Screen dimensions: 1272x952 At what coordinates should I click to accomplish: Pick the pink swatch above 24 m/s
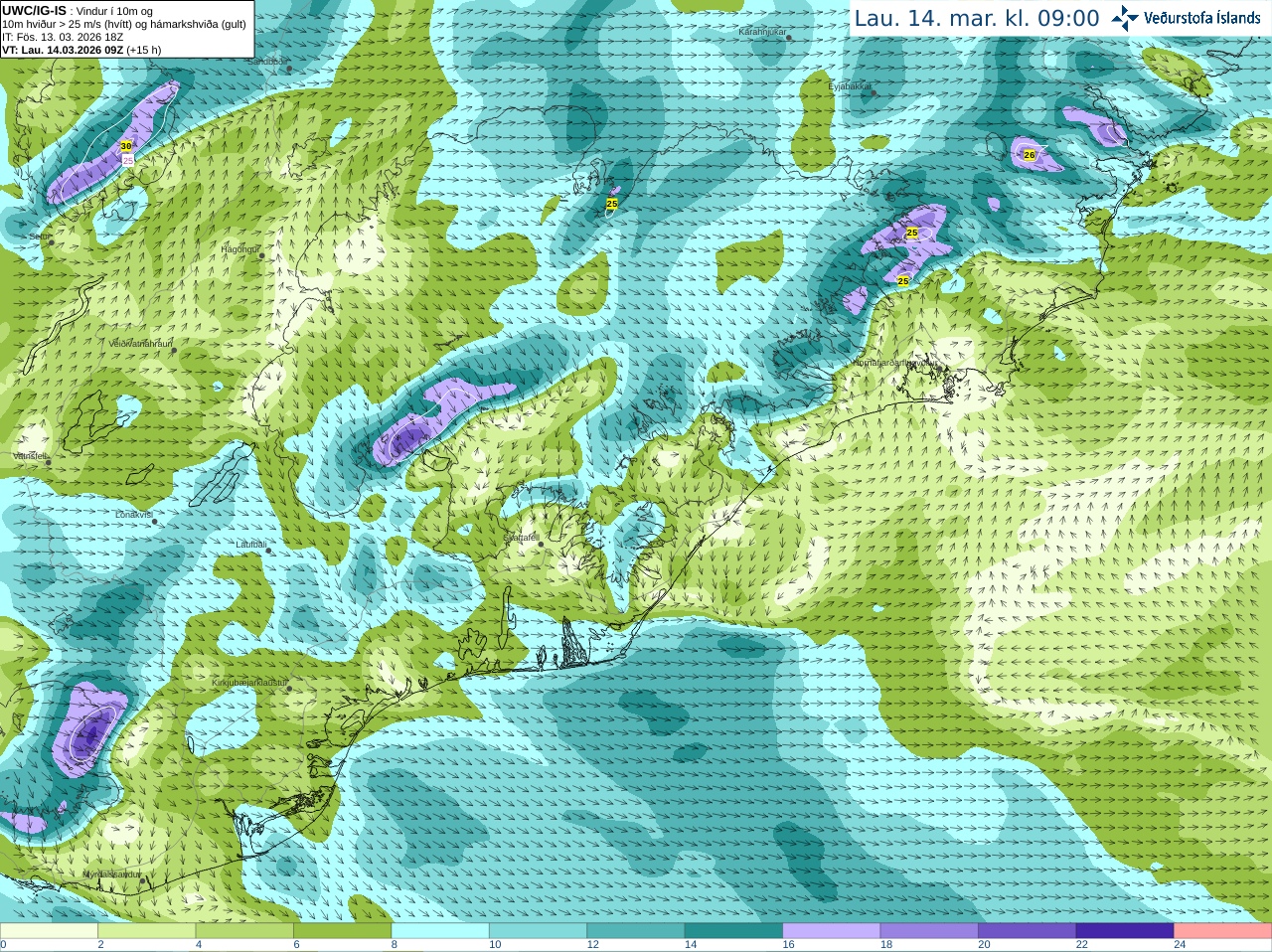1223,930
